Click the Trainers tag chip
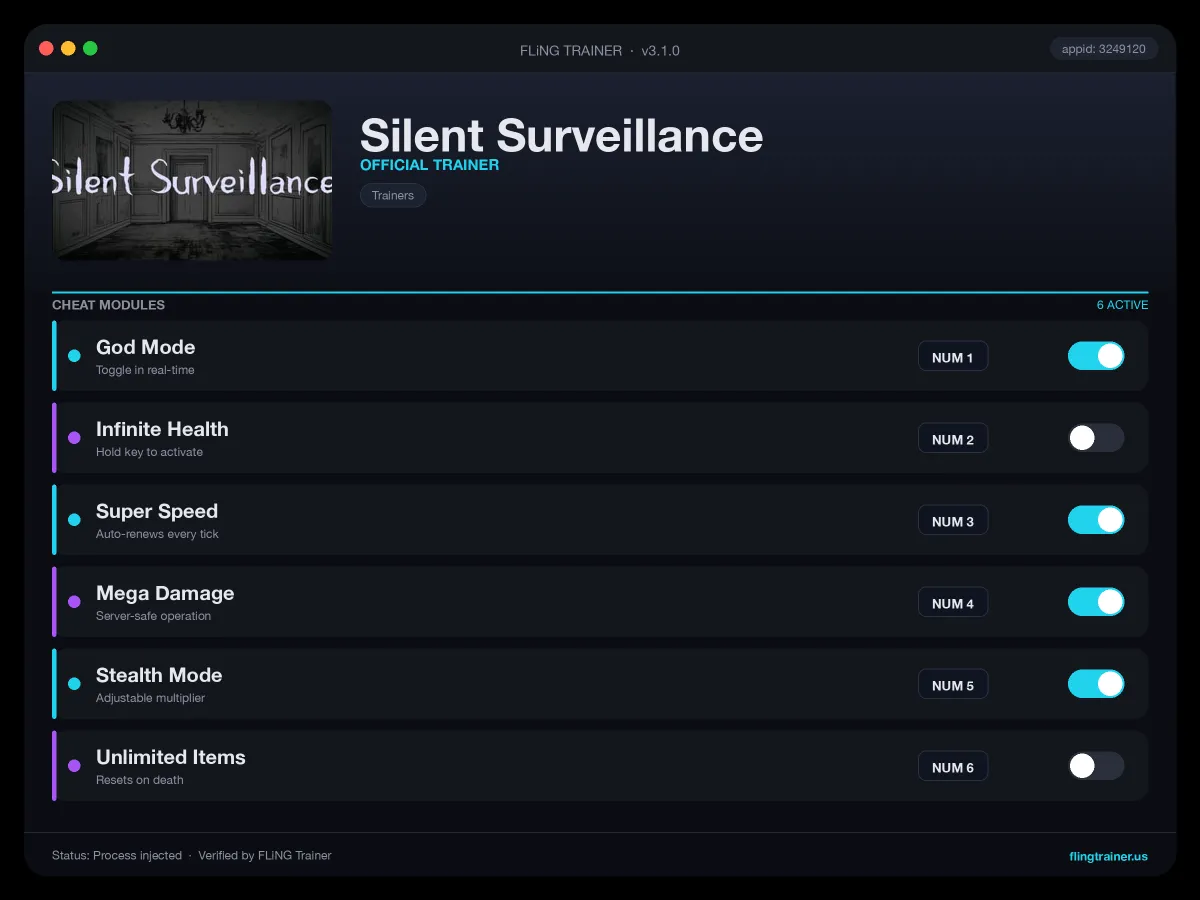 (393, 195)
